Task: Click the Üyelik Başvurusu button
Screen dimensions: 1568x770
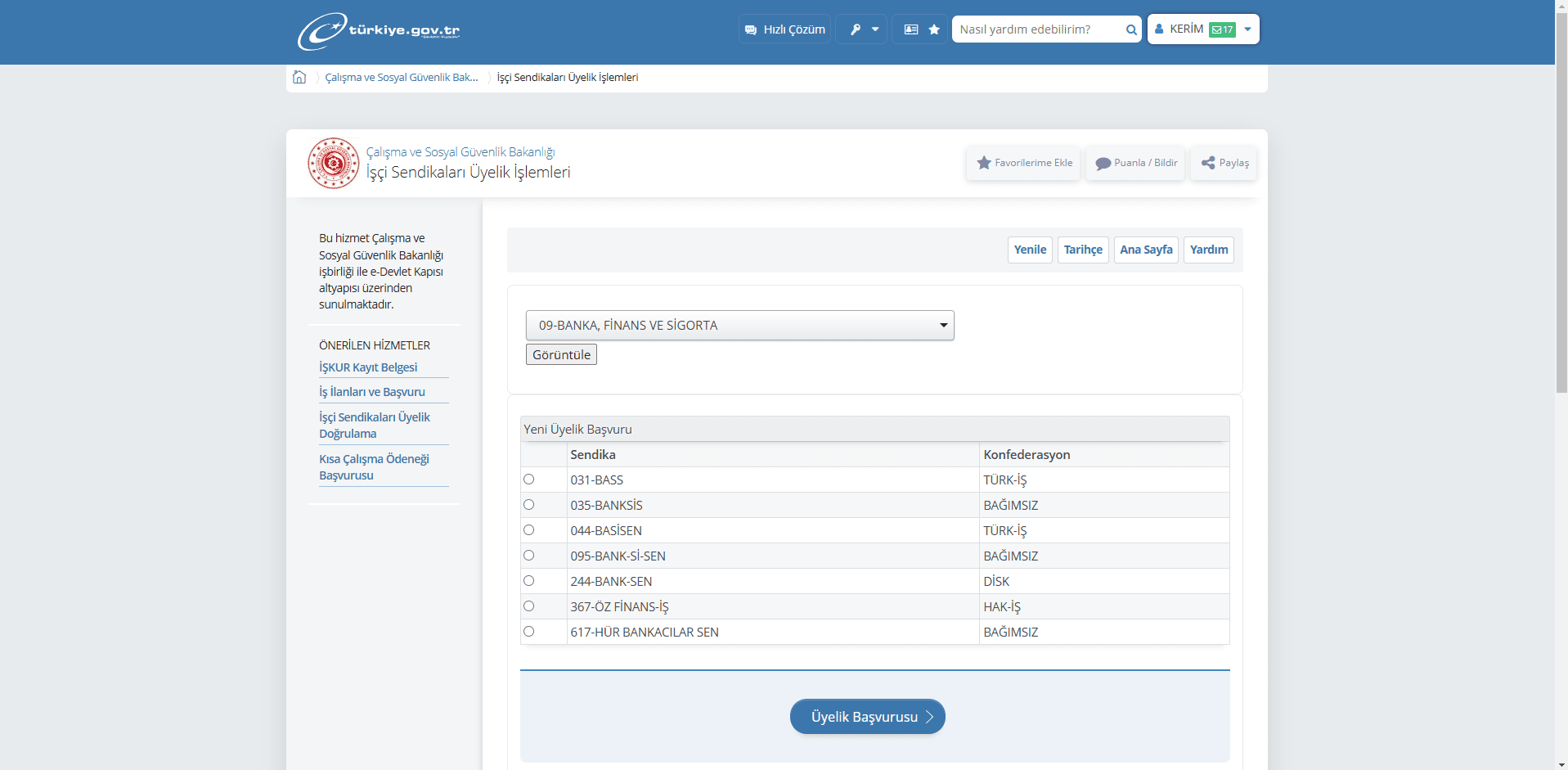Action: (x=867, y=717)
